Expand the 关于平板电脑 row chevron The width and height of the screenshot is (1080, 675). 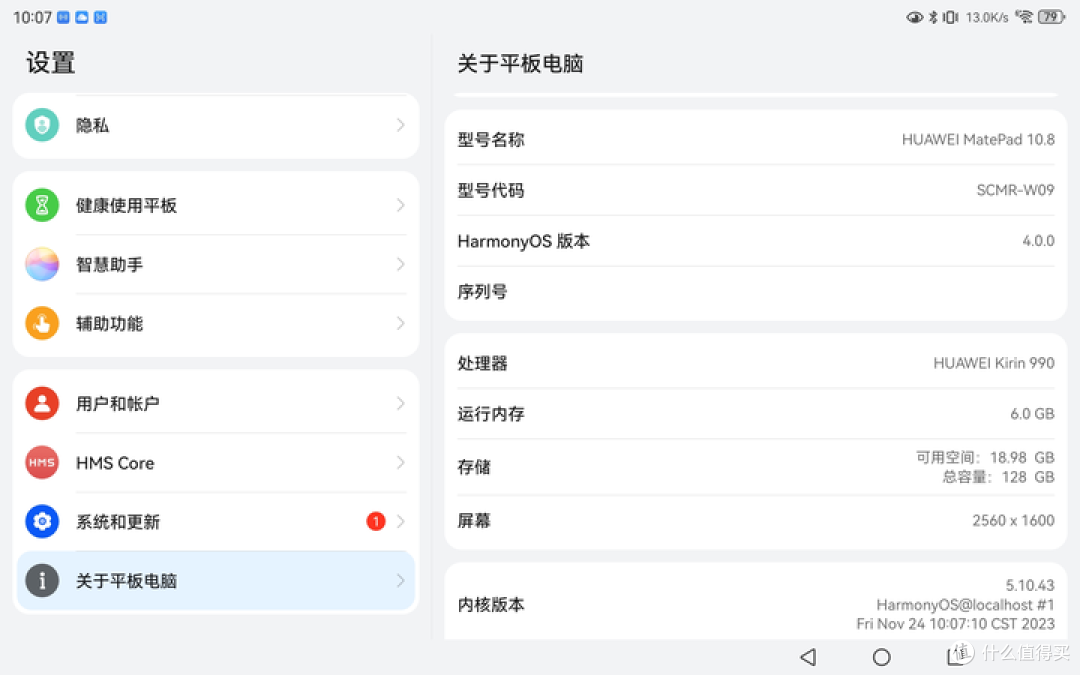400,581
